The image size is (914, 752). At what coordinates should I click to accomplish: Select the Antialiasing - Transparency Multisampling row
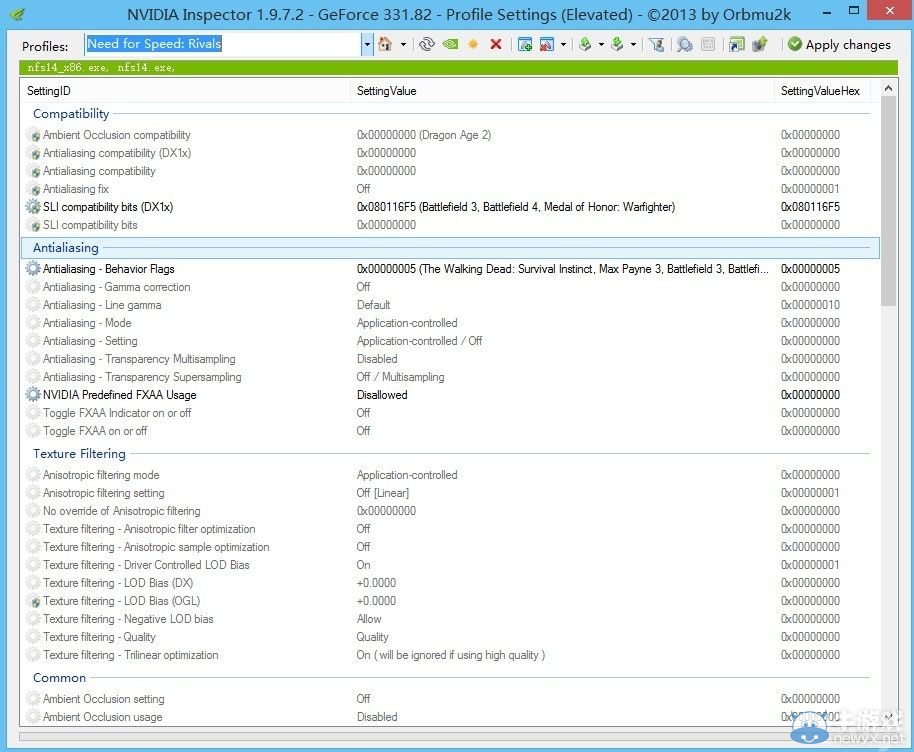tap(451, 359)
